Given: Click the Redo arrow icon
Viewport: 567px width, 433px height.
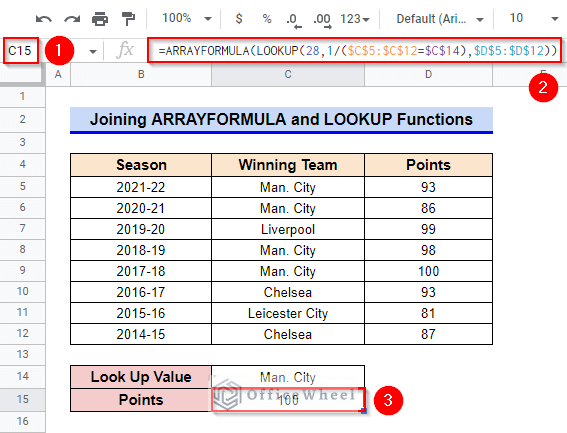Looking at the screenshot, I should coord(72,18).
